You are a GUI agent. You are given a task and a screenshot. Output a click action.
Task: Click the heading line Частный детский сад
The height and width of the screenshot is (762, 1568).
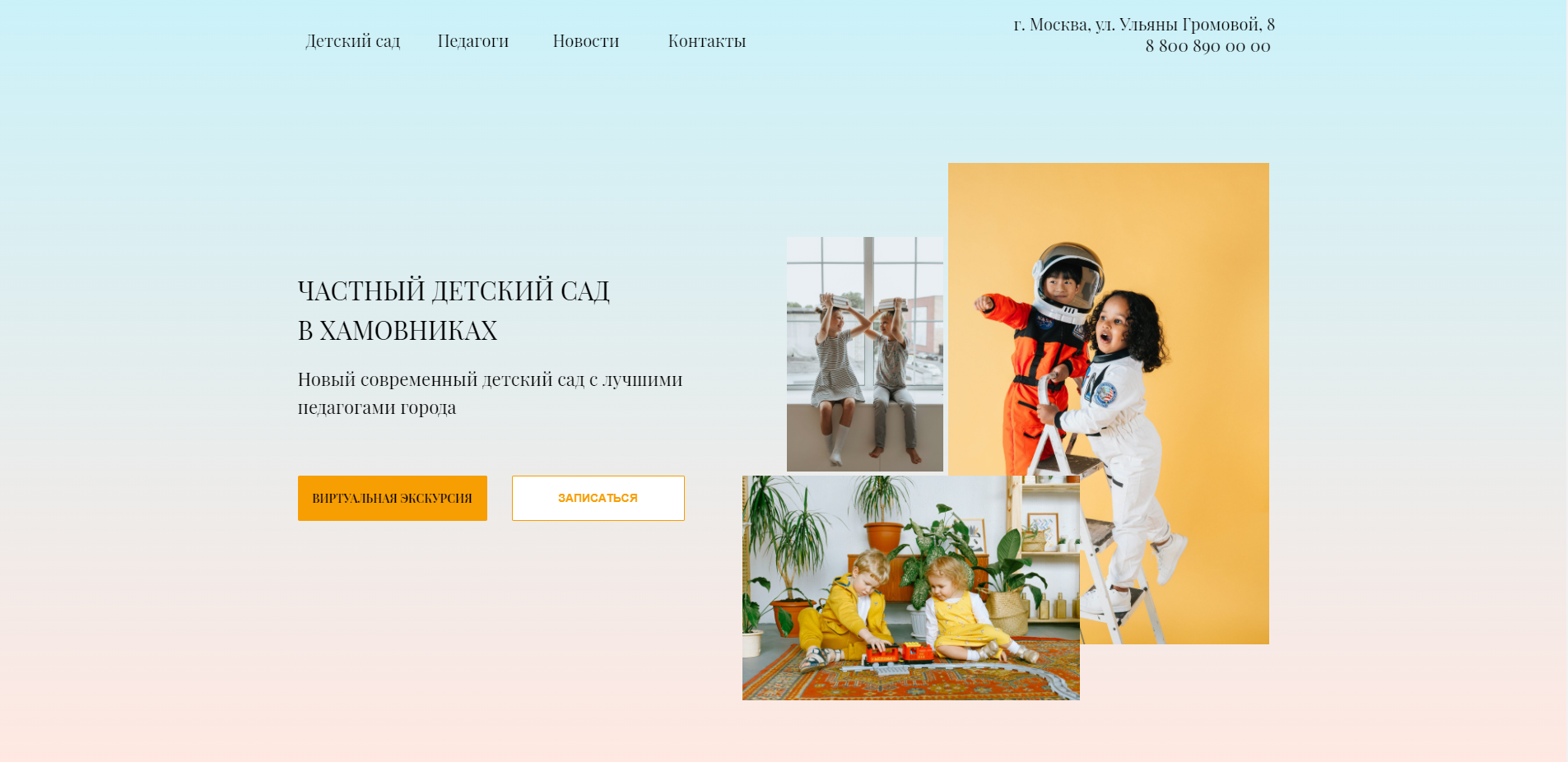click(454, 290)
